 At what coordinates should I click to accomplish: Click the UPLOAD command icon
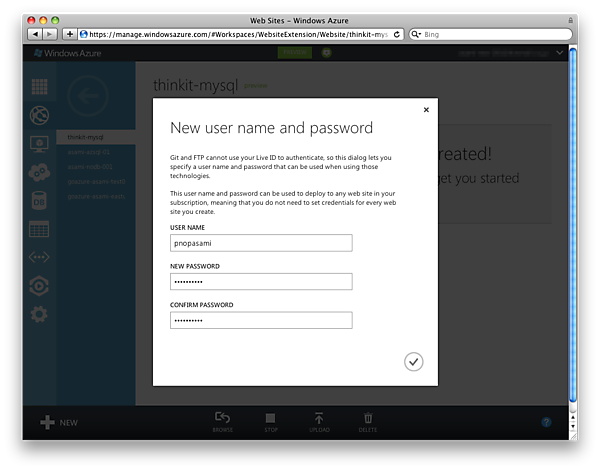tap(319, 422)
